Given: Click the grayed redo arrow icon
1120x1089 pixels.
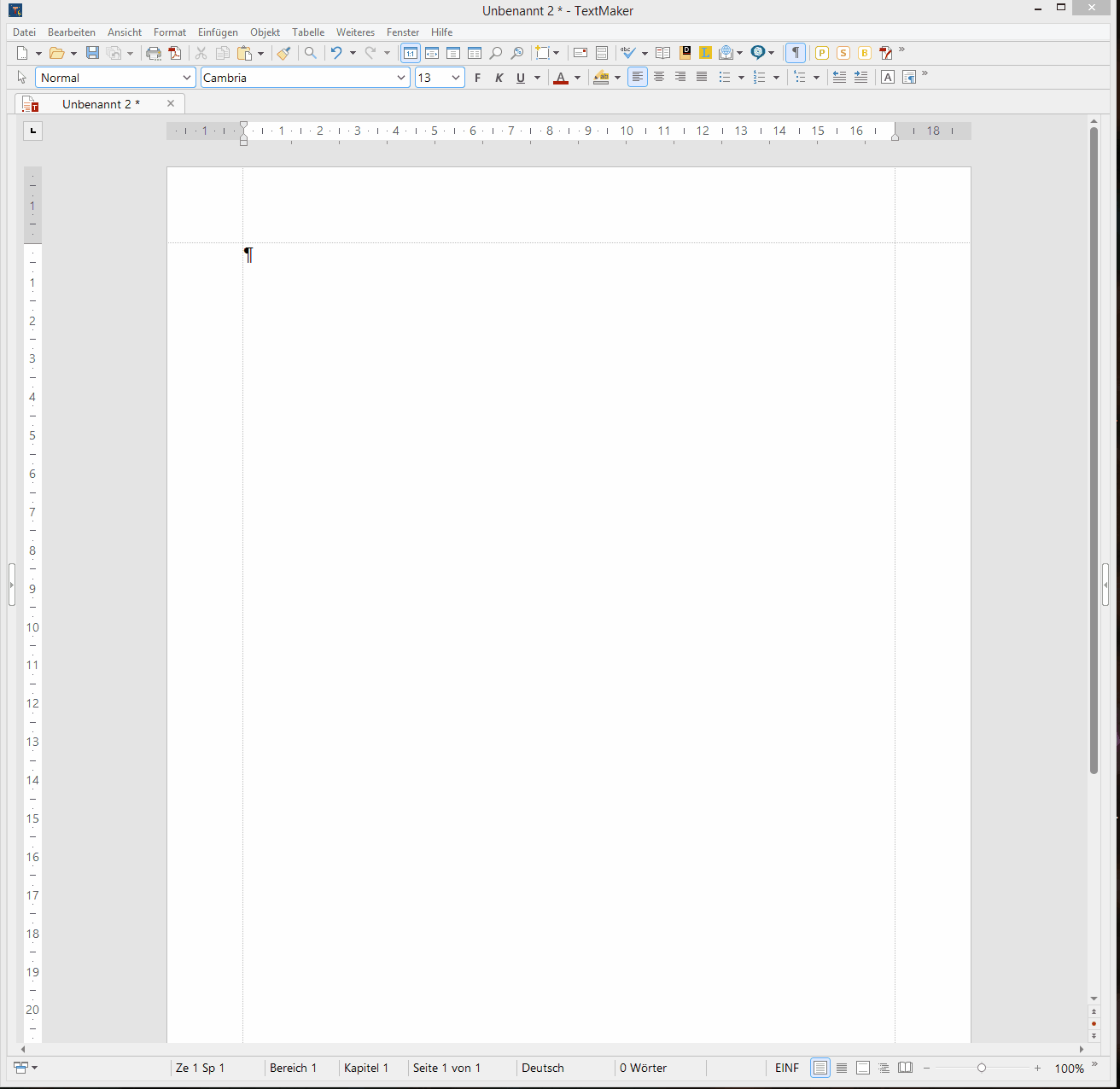Looking at the screenshot, I should [370, 53].
